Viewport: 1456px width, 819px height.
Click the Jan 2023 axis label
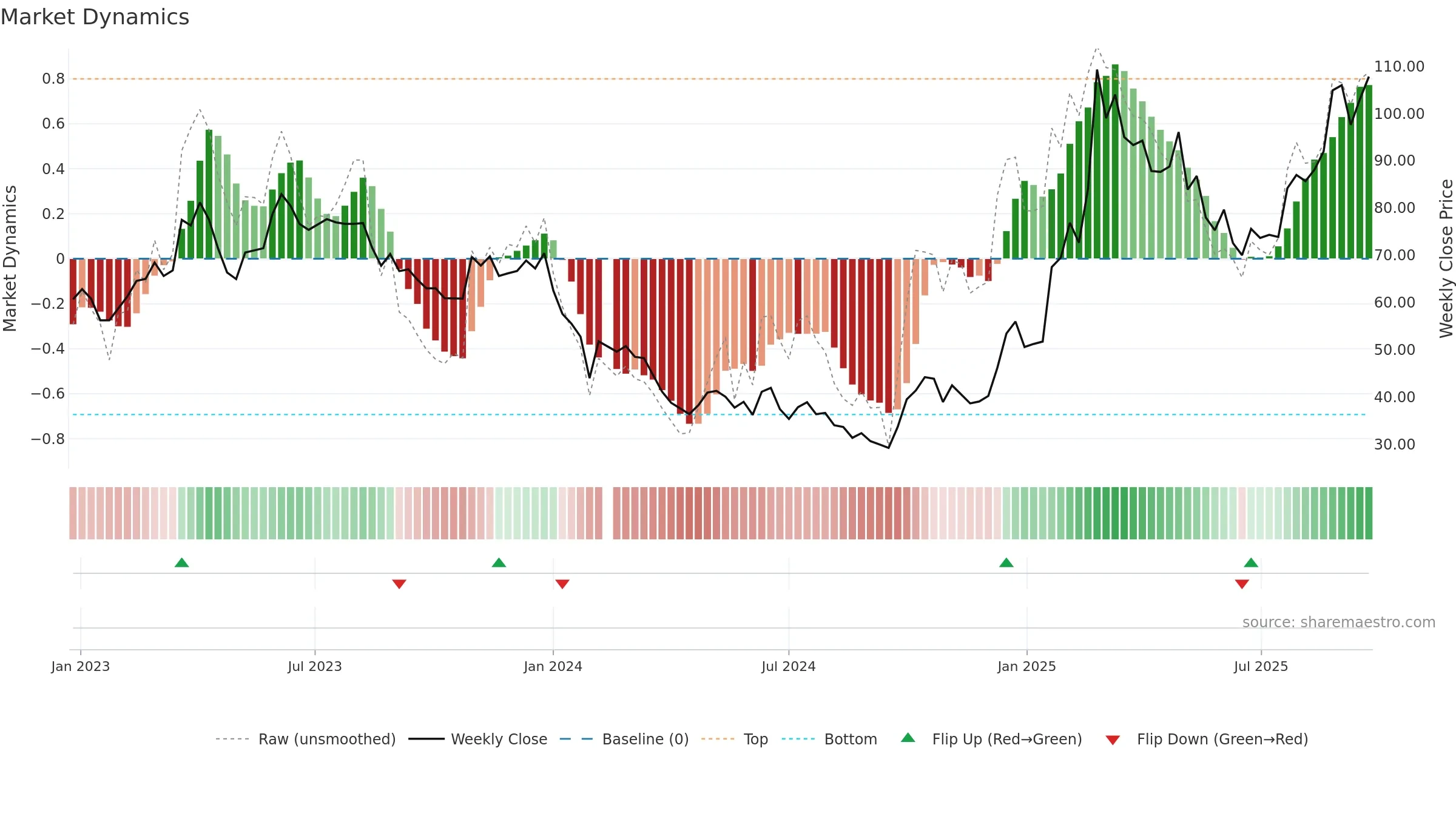[x=81, y=666]
